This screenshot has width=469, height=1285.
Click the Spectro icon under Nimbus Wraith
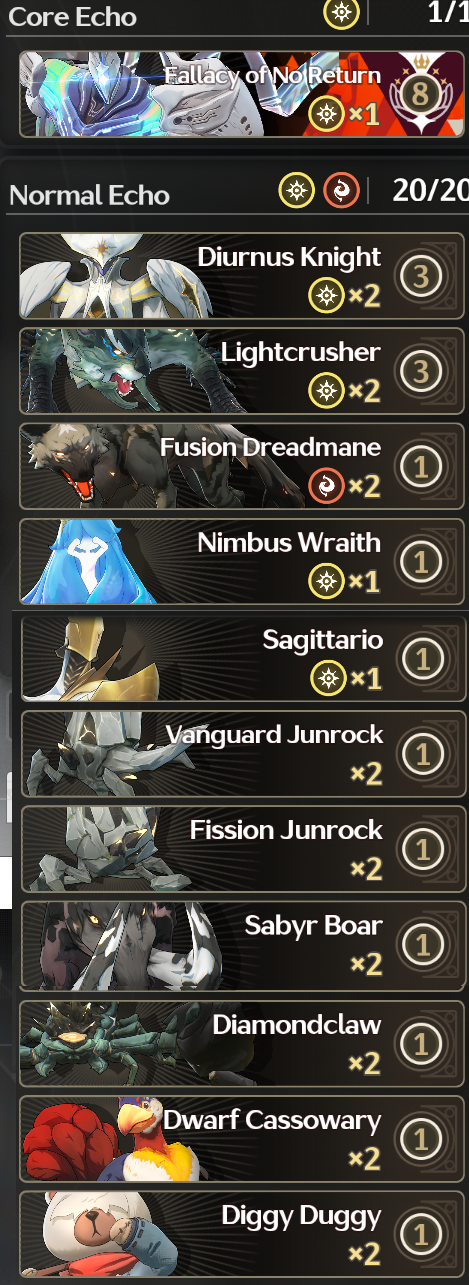coord(325,582)
